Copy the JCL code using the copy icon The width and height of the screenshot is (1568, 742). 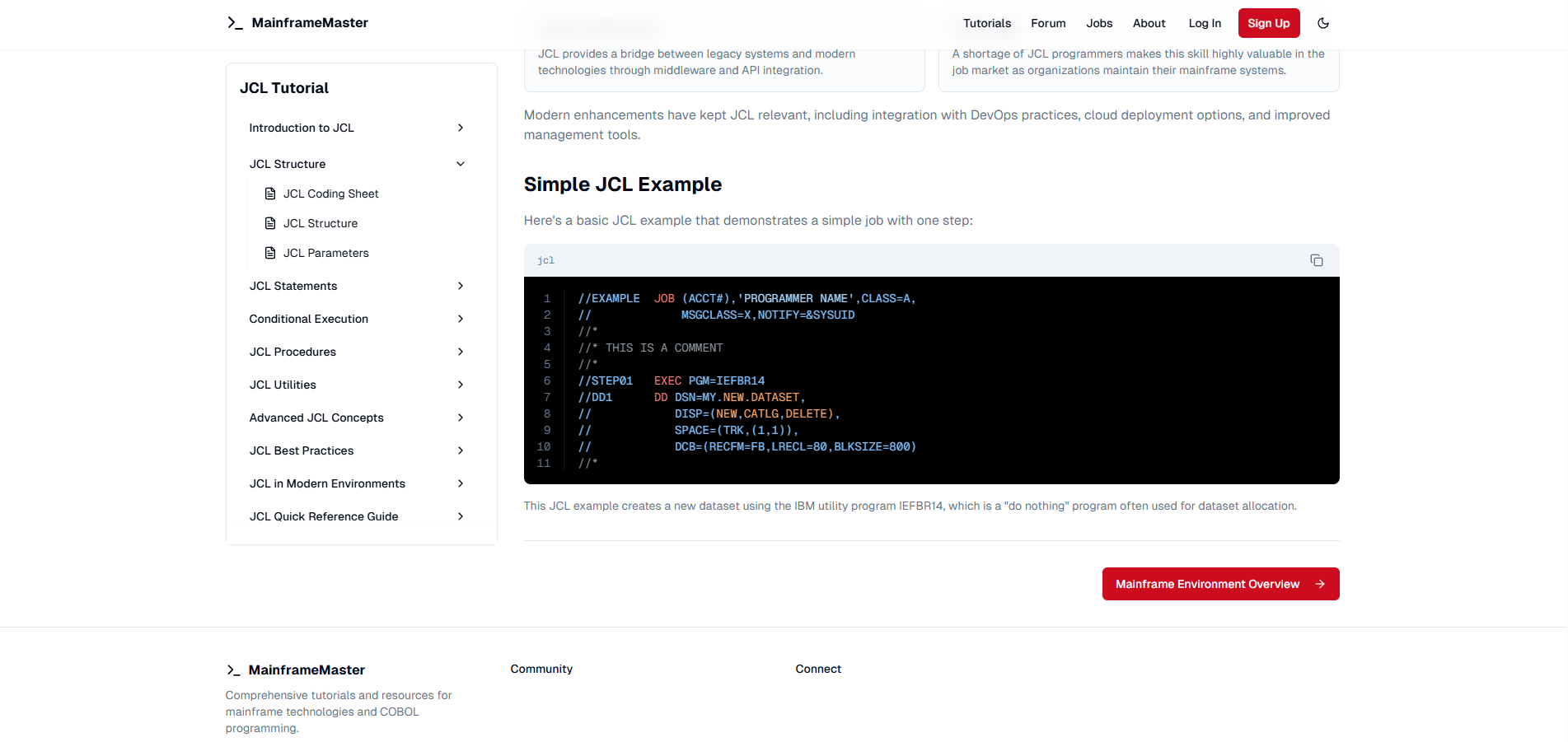coord(1317,259)
